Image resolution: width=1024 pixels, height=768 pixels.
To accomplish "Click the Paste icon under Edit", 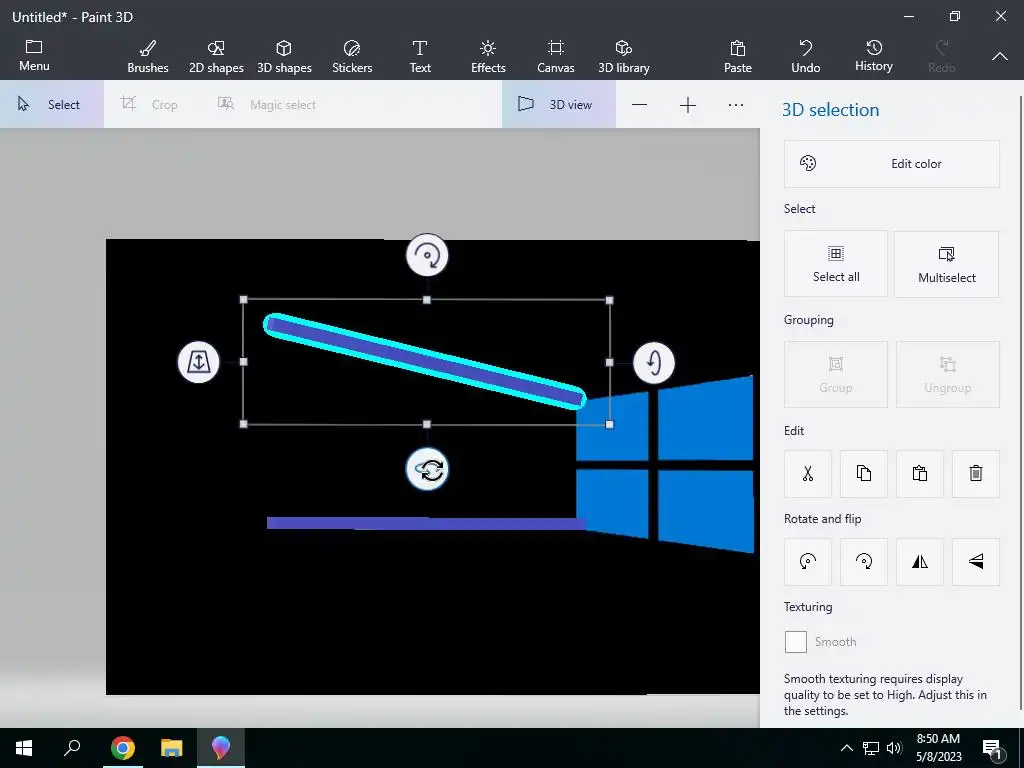I will (920, 473).
